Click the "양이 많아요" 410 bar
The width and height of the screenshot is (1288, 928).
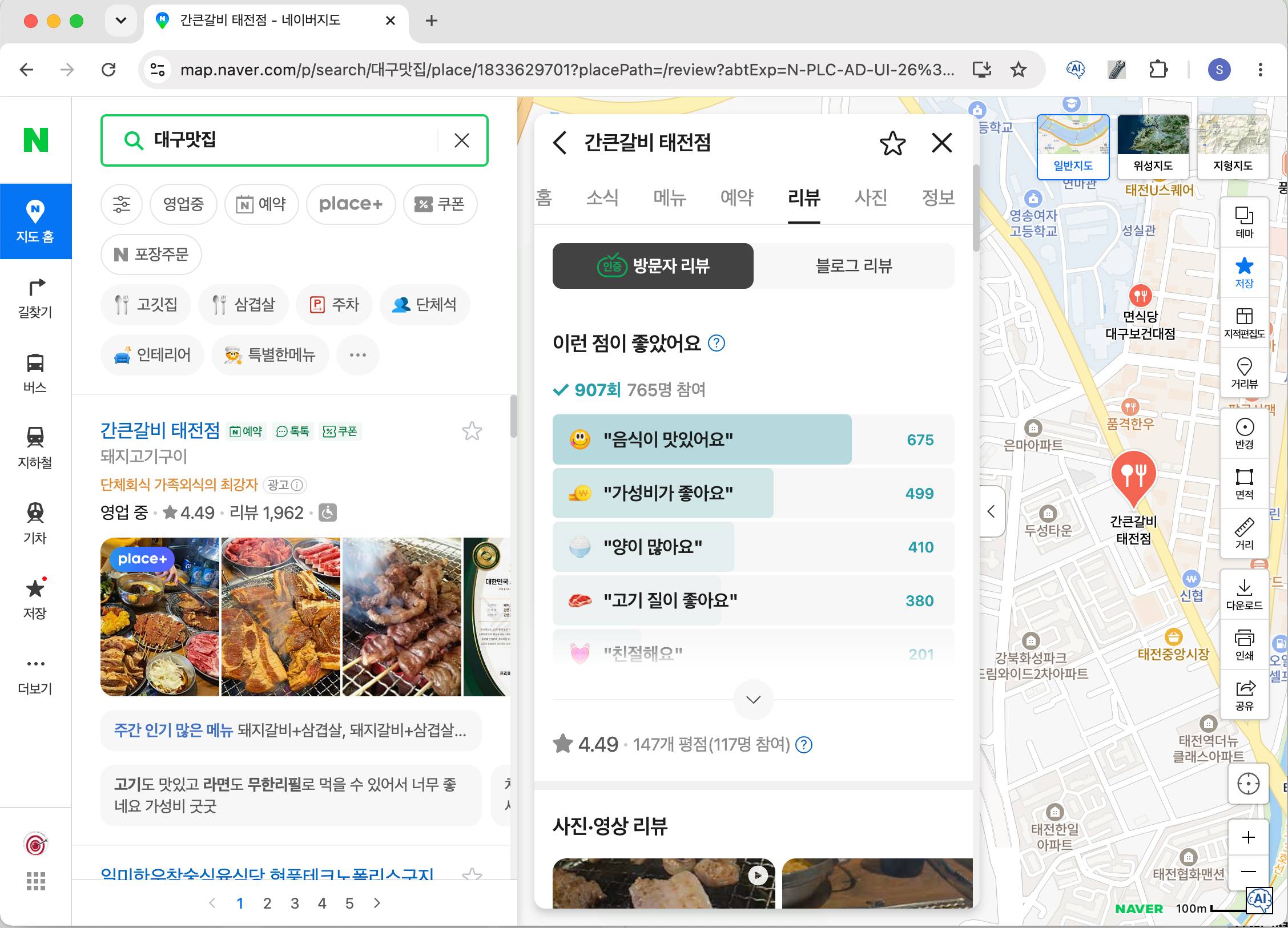tap(754, 547)
